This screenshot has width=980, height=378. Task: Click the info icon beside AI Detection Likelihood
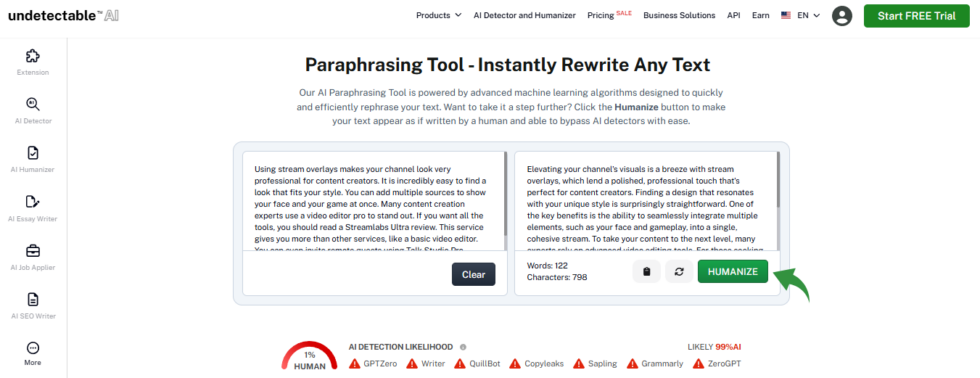462,347
